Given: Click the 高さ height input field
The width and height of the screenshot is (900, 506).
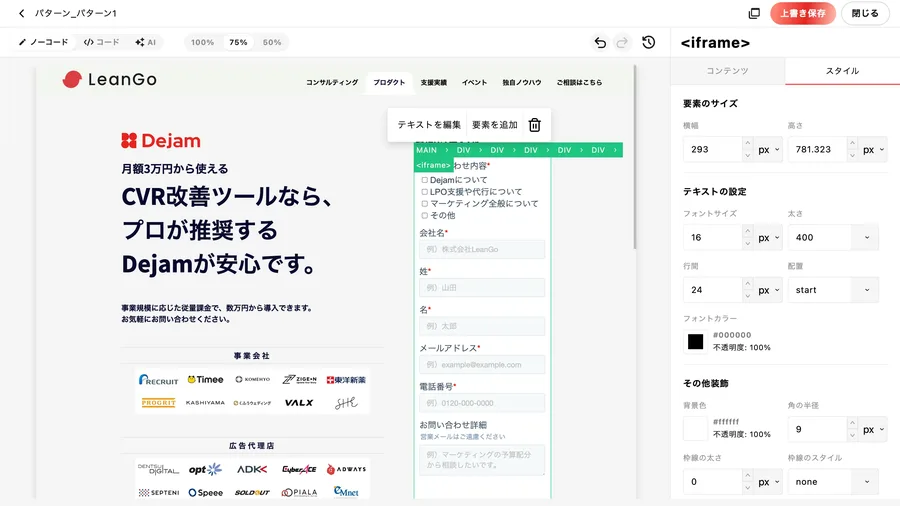Looking at the screenshot, I should click(x=817, y=150).
